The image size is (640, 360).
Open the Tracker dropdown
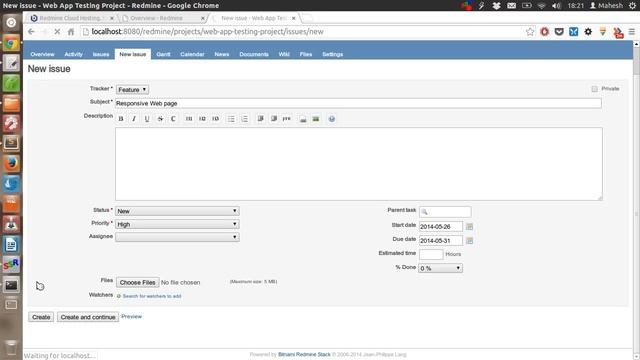[133, 89]
